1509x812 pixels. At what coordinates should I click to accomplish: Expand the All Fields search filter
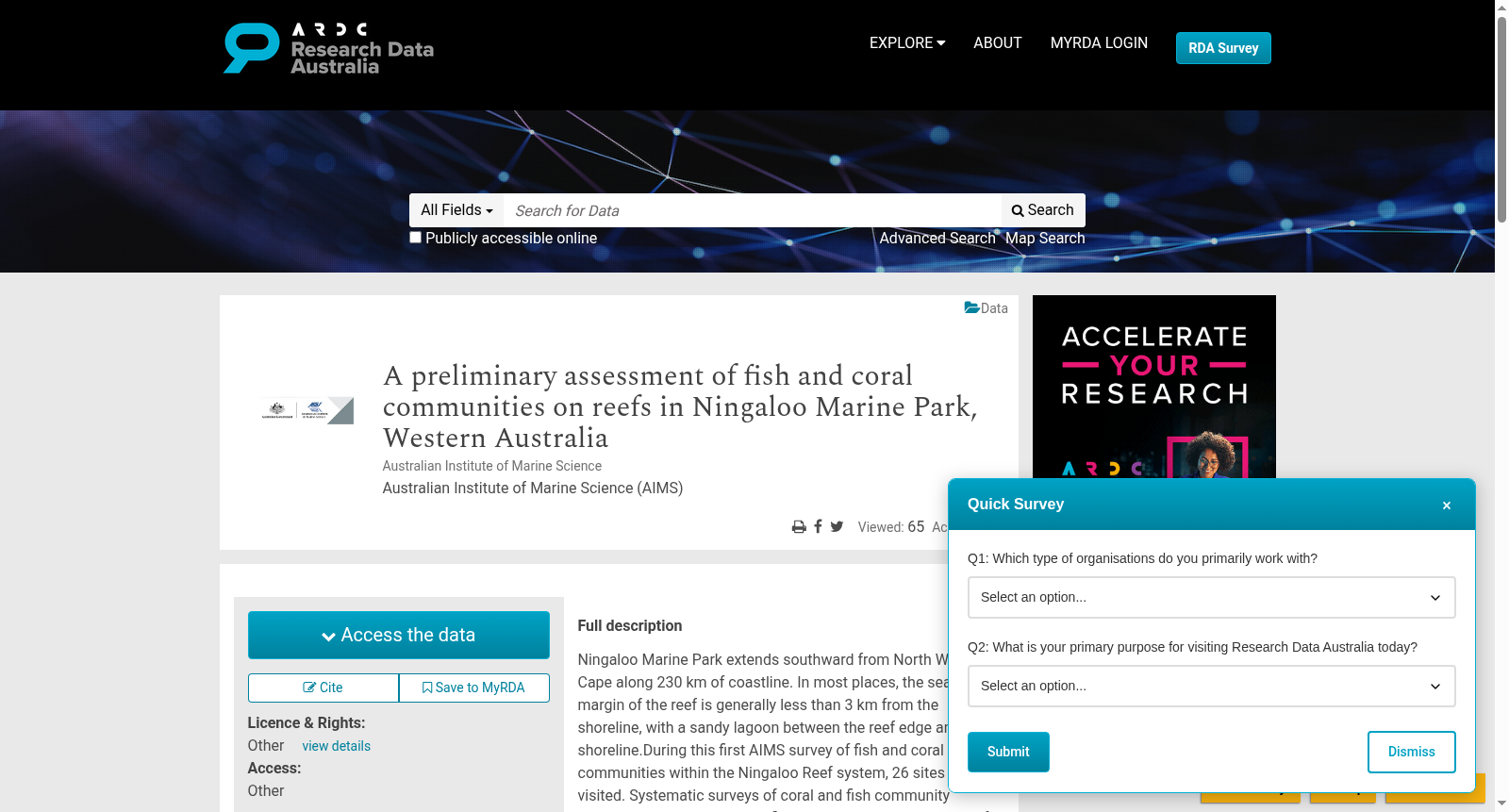(456, 210)
